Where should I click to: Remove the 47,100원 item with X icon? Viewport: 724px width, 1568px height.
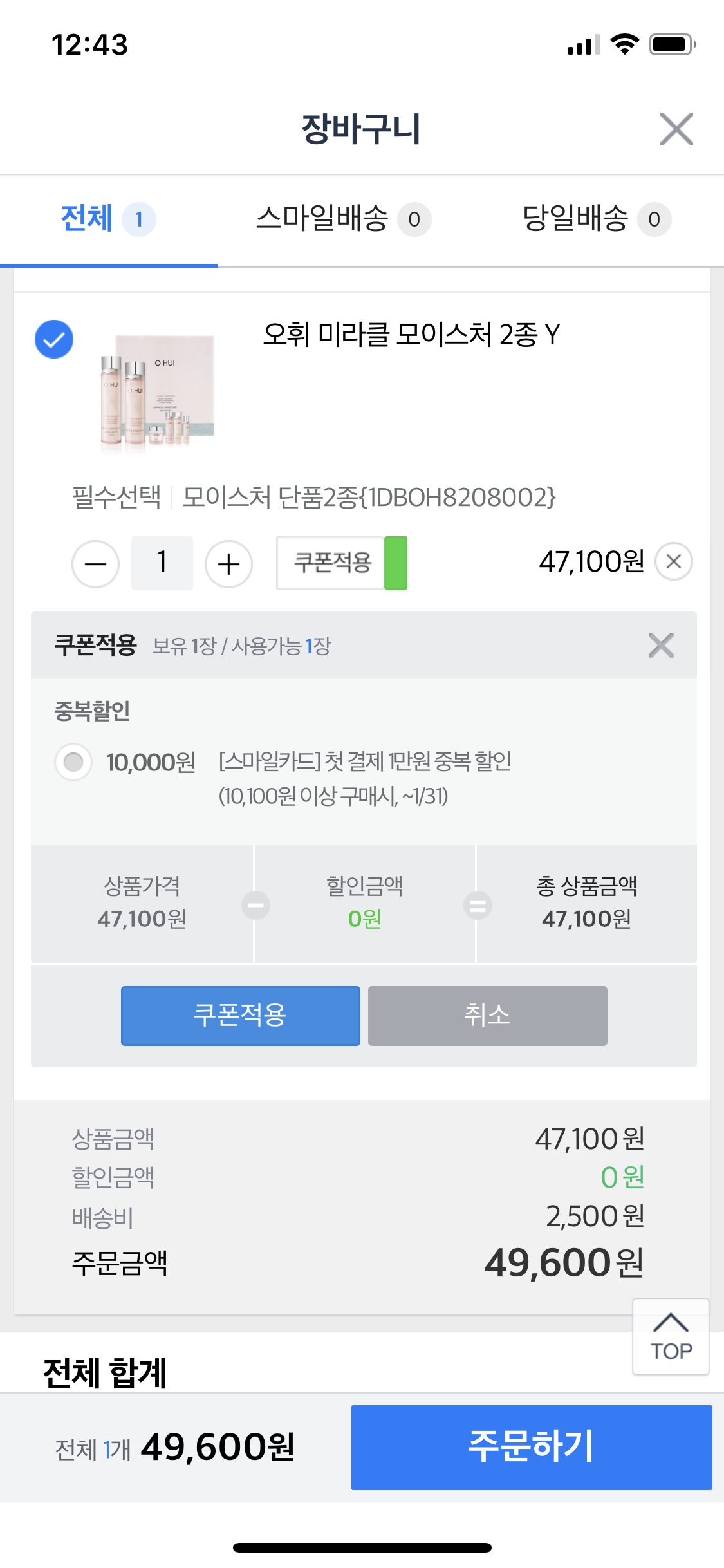click(x=673, y=561)
